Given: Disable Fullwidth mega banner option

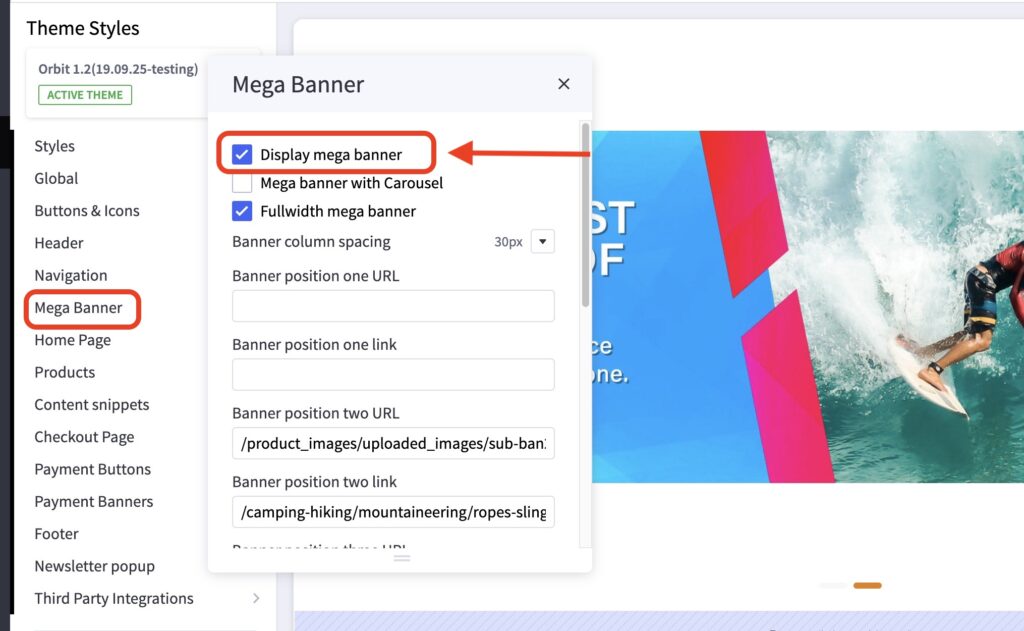Looking at the screenshot, I should 242,211.
